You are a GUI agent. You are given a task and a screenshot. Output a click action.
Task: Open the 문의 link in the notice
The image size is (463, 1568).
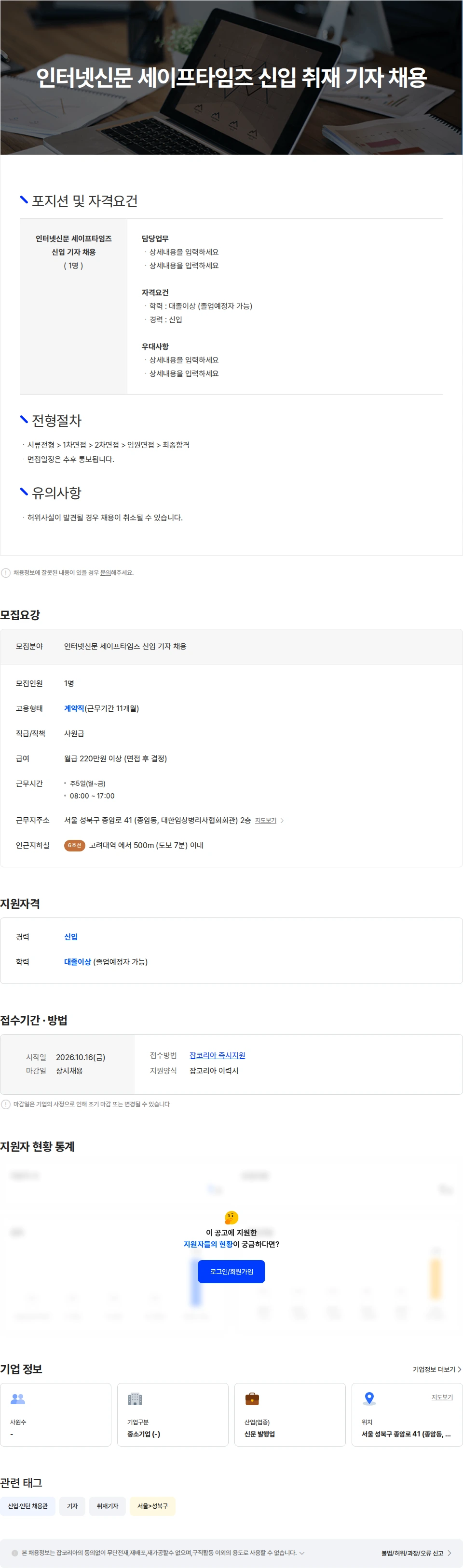(x=106, y=573)
